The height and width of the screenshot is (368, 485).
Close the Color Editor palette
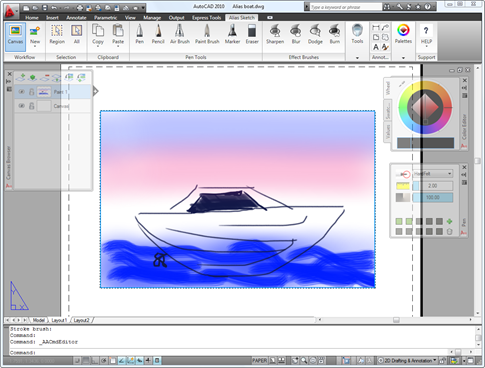pyautogui.click(x=464, y=80)
